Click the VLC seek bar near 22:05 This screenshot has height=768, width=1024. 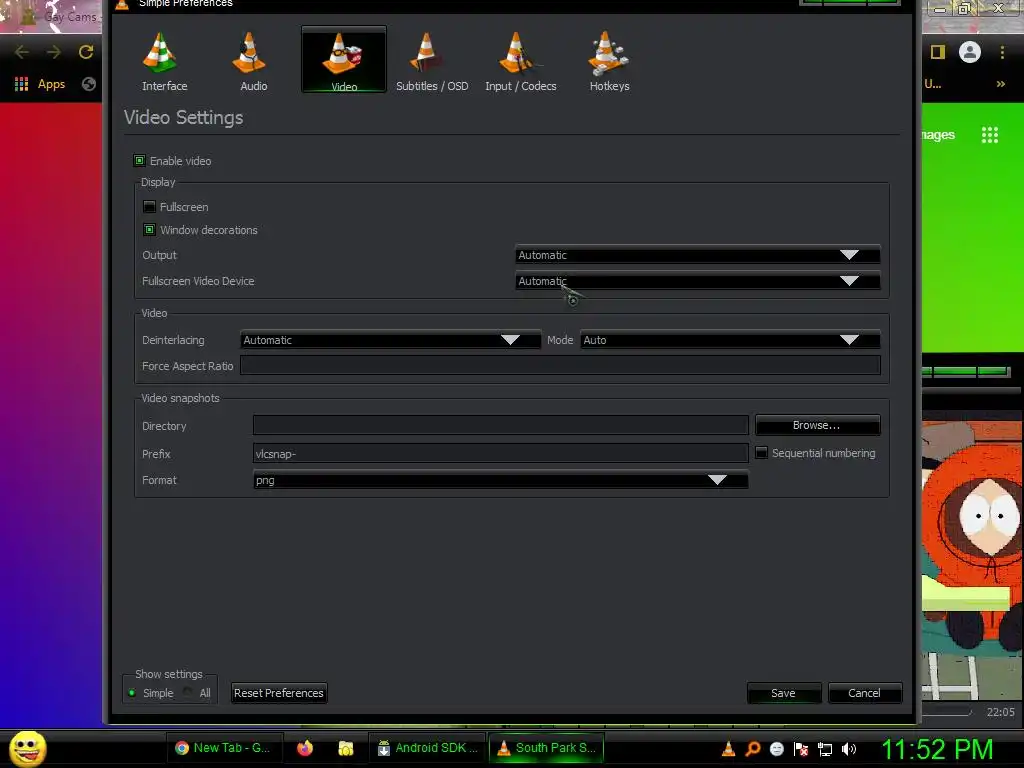coord(946,712)
